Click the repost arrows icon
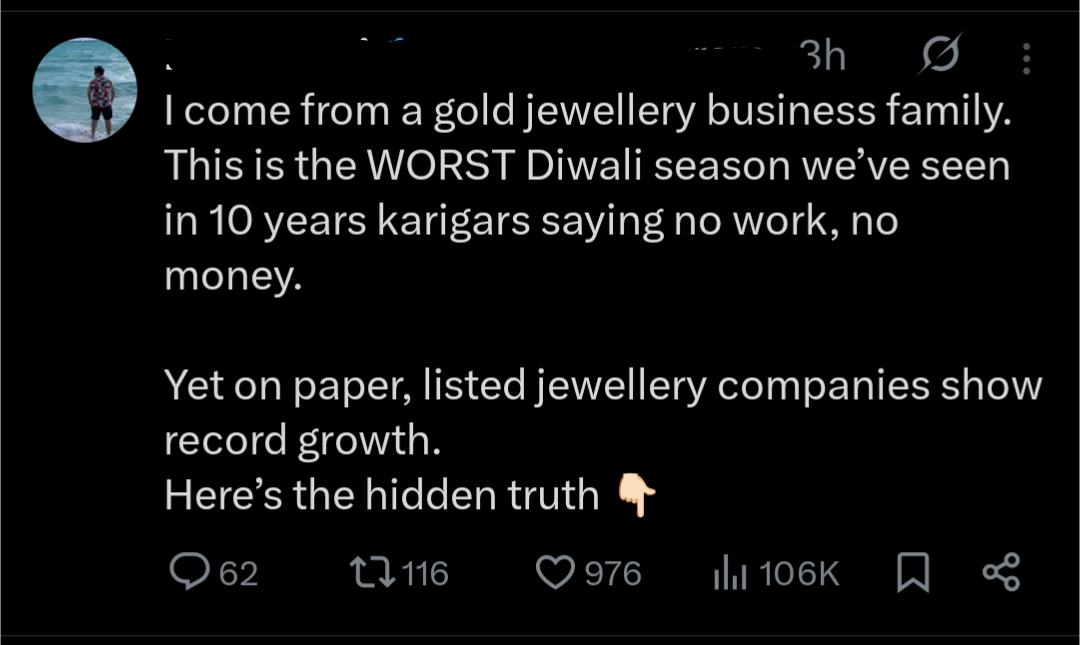 pyautogui.click(x=371, y=573)
